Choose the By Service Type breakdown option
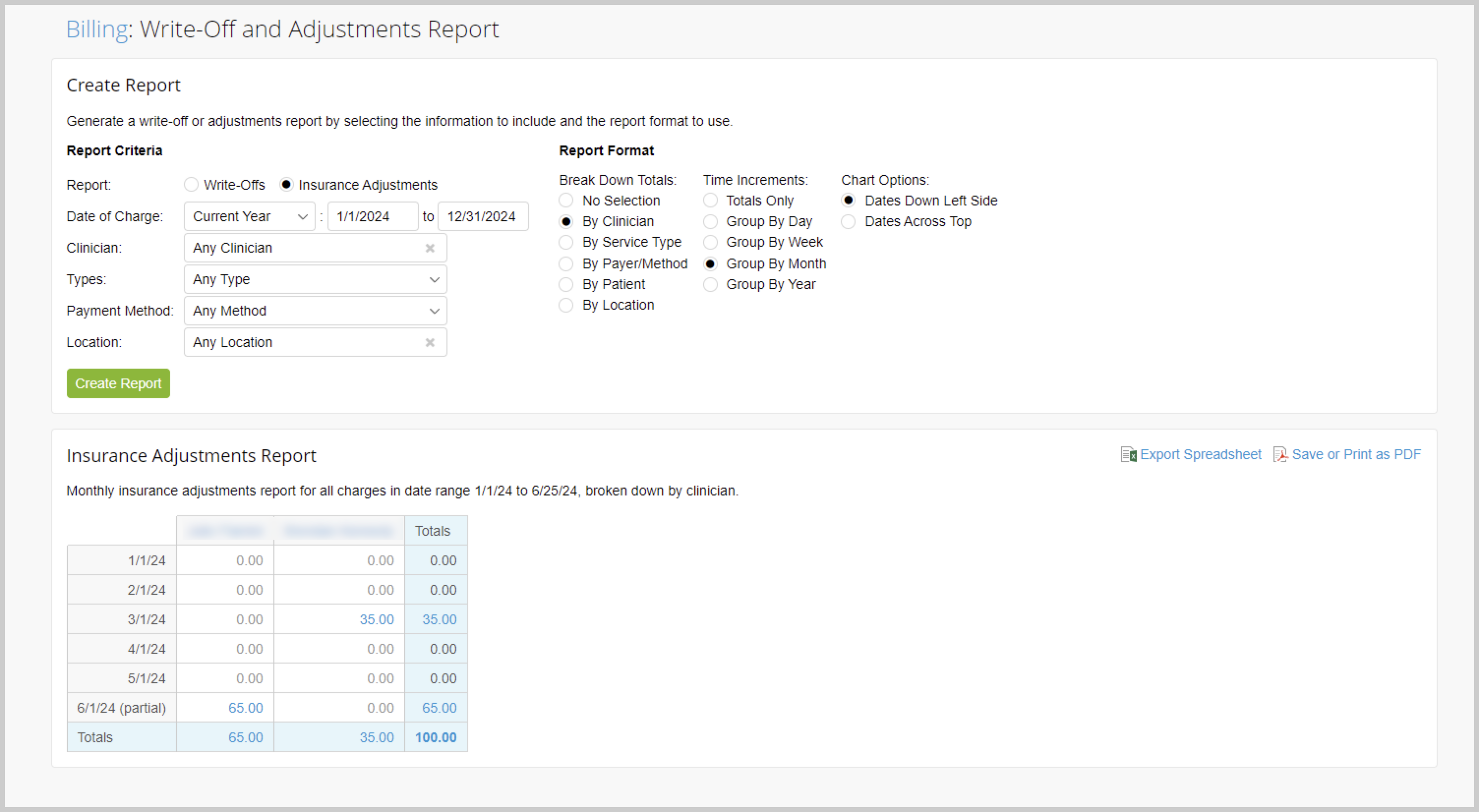This screenshot has height=812, width=1479. (x=566, y=242)
